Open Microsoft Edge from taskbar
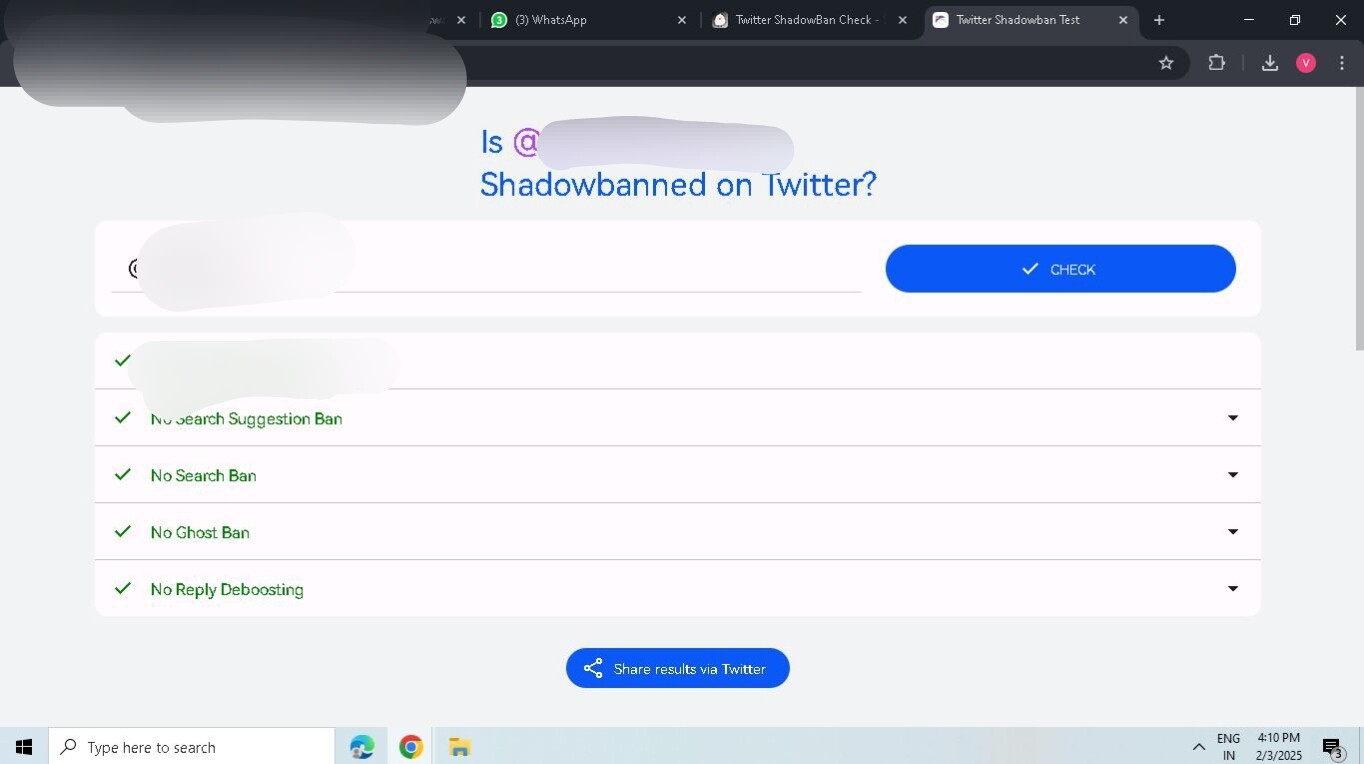 click(x=362, y=747)
